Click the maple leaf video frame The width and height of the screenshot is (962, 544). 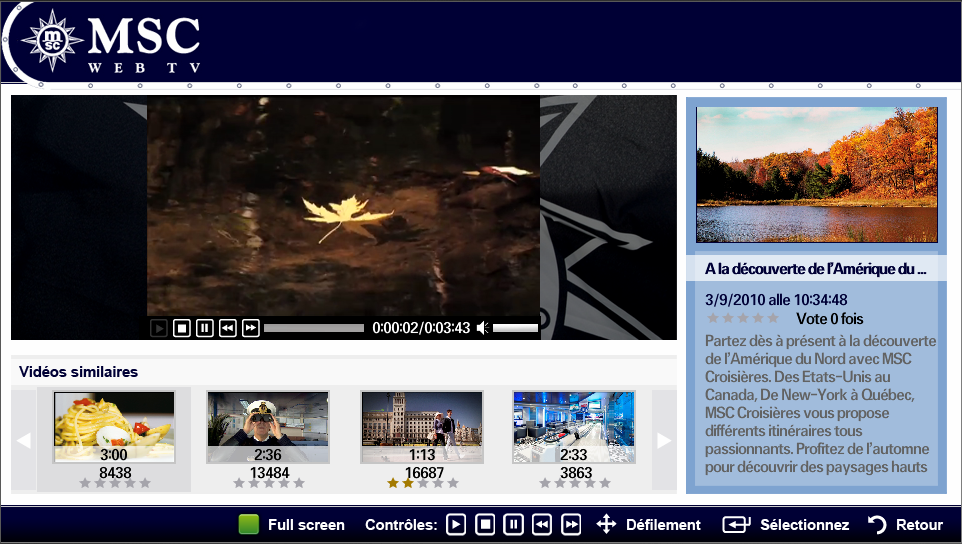pos(343,206)
